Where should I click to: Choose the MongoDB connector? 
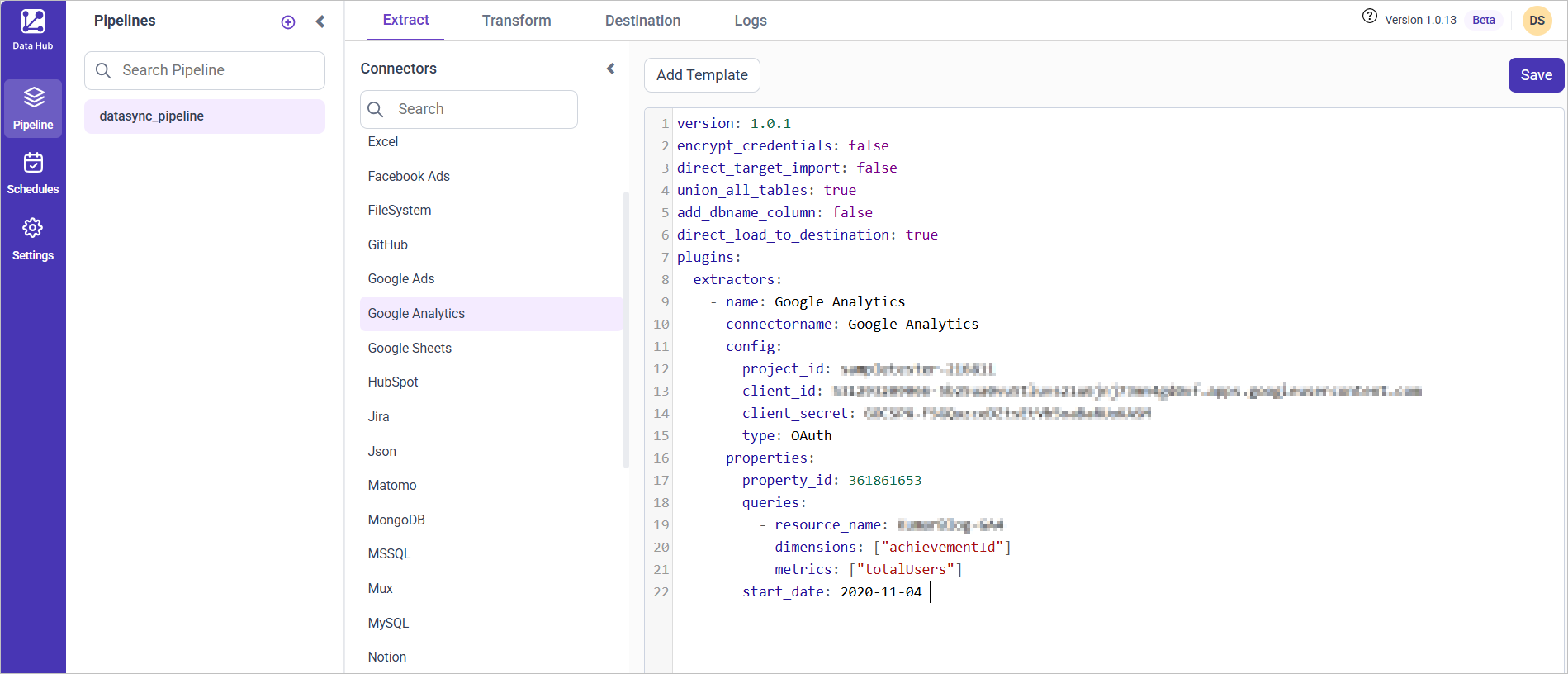396,520
